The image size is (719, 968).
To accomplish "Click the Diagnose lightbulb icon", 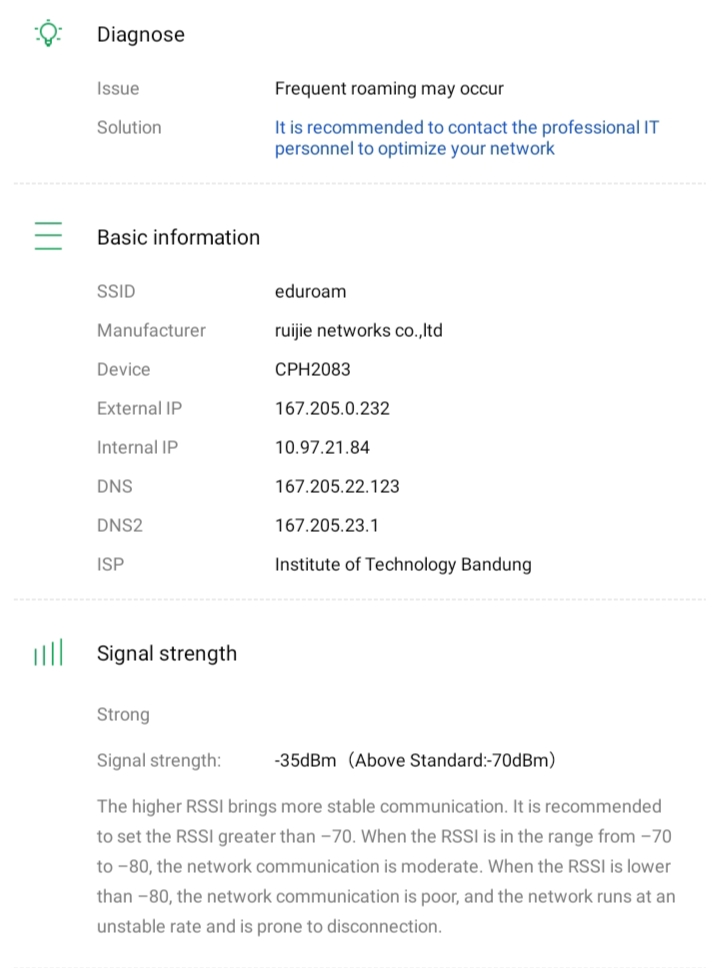I will coord(48,34).
